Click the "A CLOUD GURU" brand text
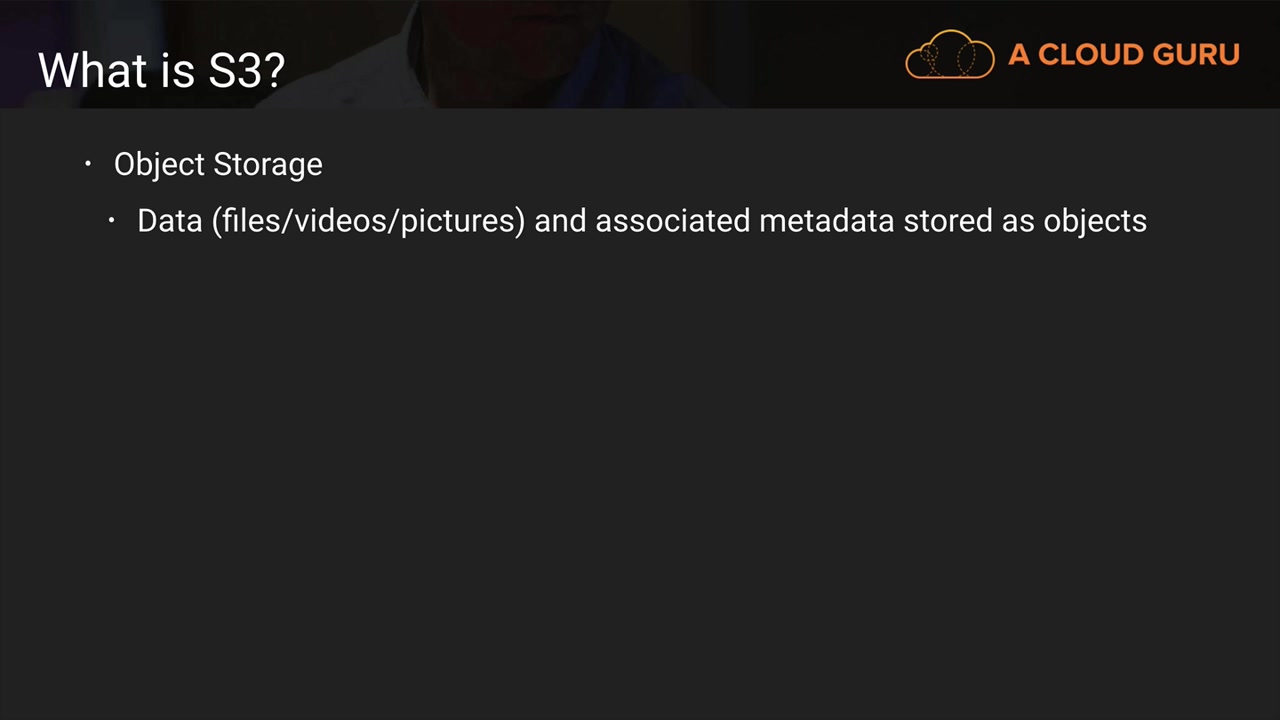 click(1124, 55)
